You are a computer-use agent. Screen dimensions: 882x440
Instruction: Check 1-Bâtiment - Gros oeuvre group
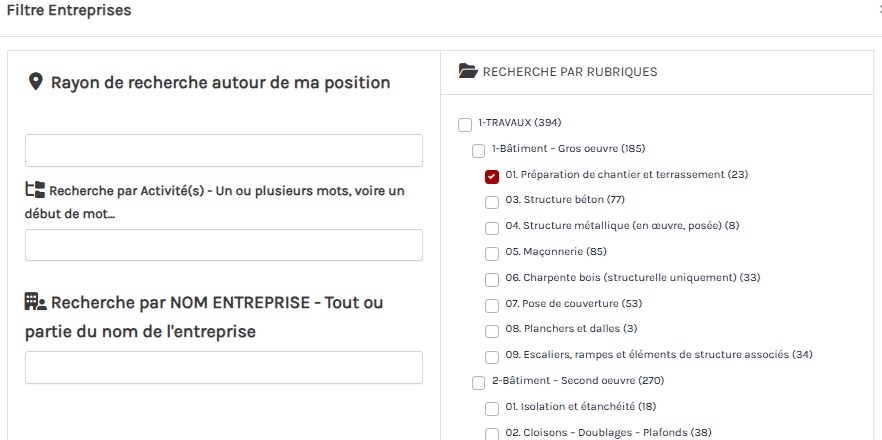click(478, 150)
